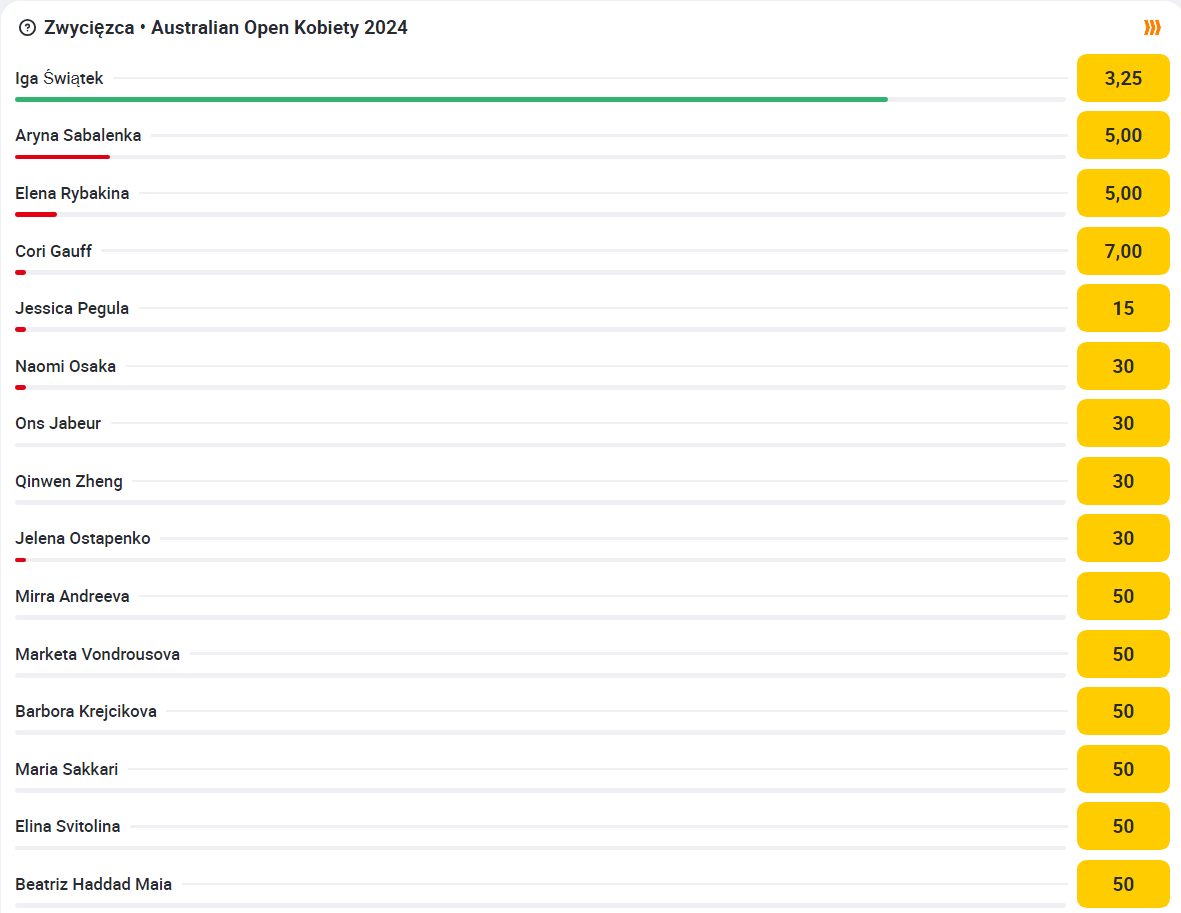Click the name Cori Gauff
The height and width of the screenshot is (913, 1181).
click(53, 251)
